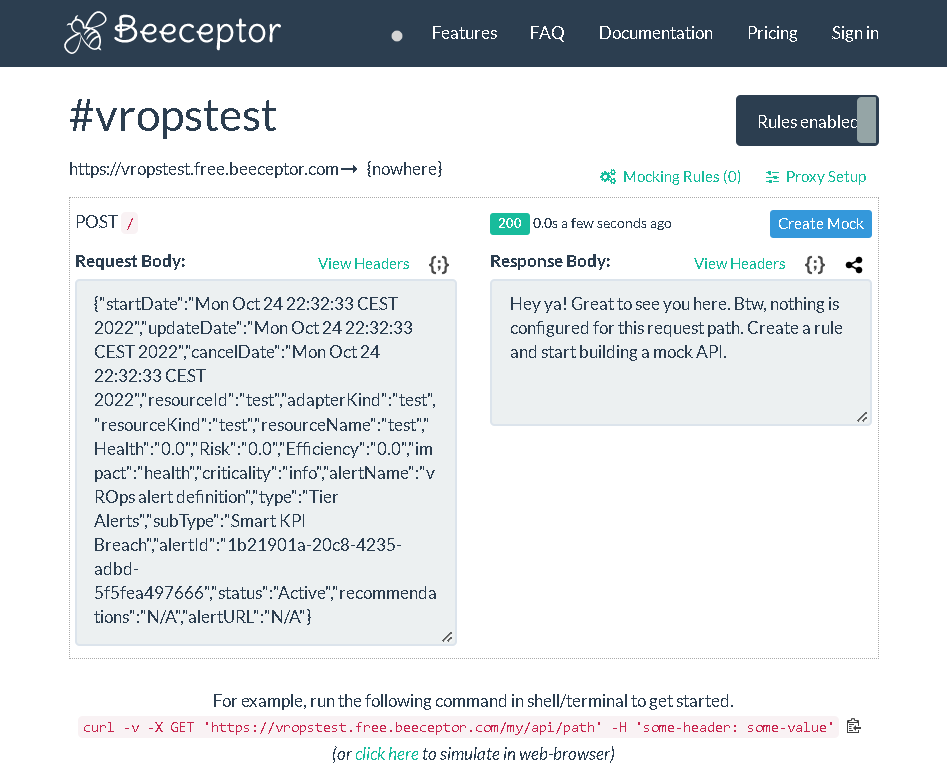Format response body with braces icon
Image resolution: width=947 pixels, height=770 pixels.
pyautogui.click(x=815, y=265)
